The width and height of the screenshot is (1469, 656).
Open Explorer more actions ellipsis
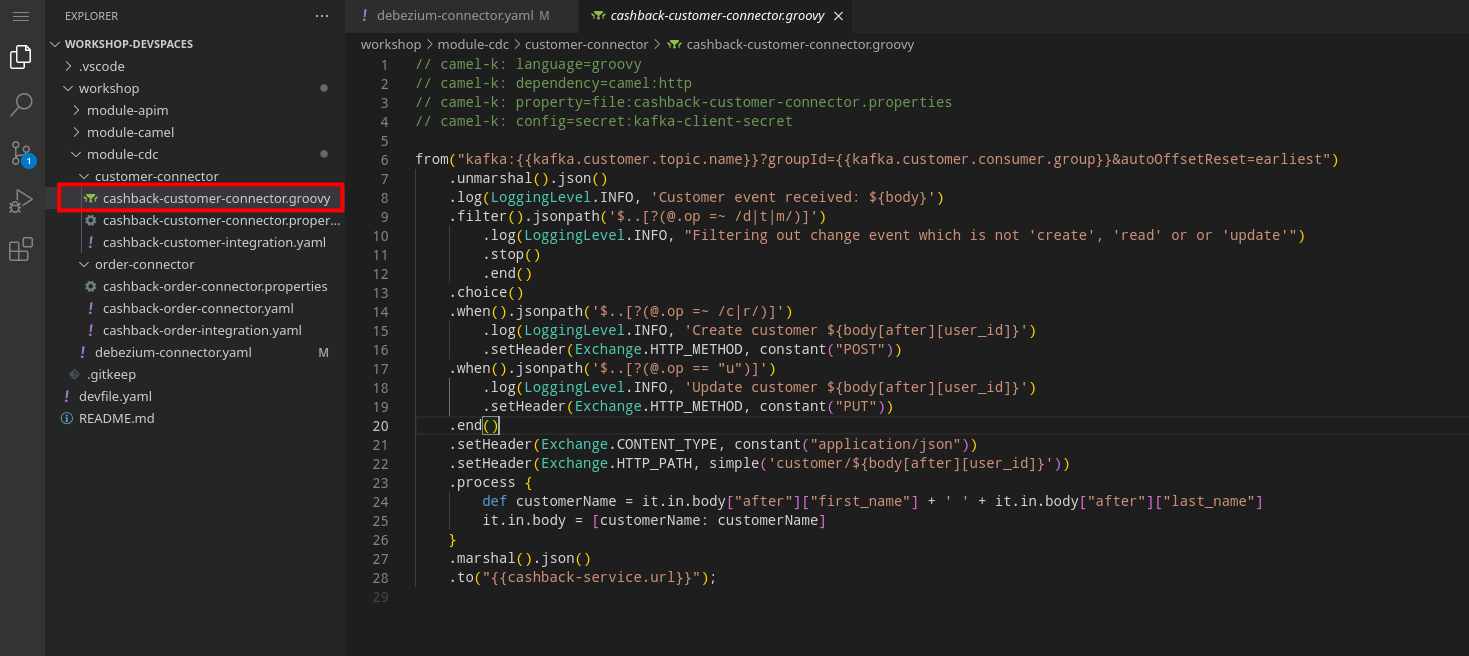pos(321,16)
